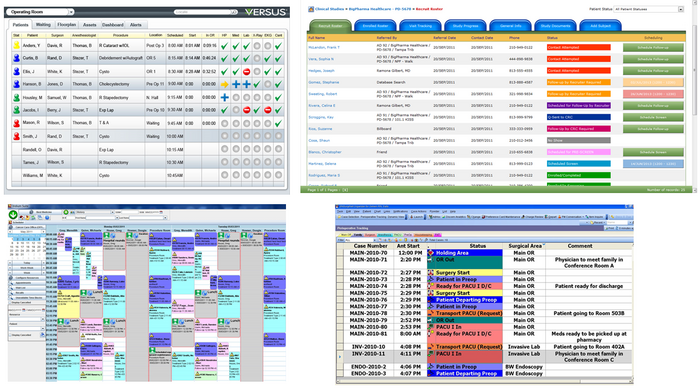Click blue plus in Hanson Med cell
This screenshot has height=390, width=700.
(x=236, y=84)
